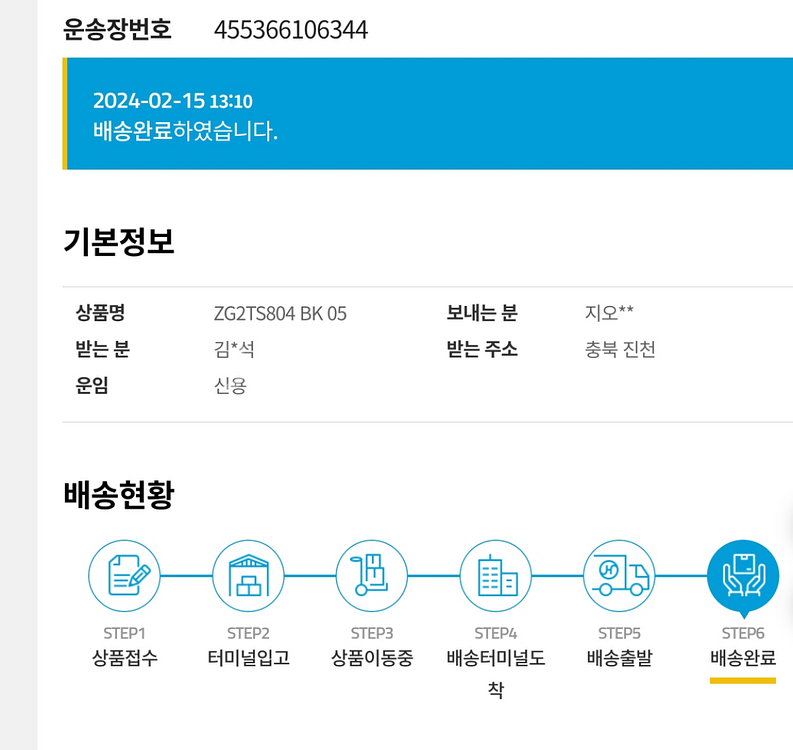This screenshot has width=793, height=750.
Task: Click the 받는 주소 label
Action: (x=482, y=349)
